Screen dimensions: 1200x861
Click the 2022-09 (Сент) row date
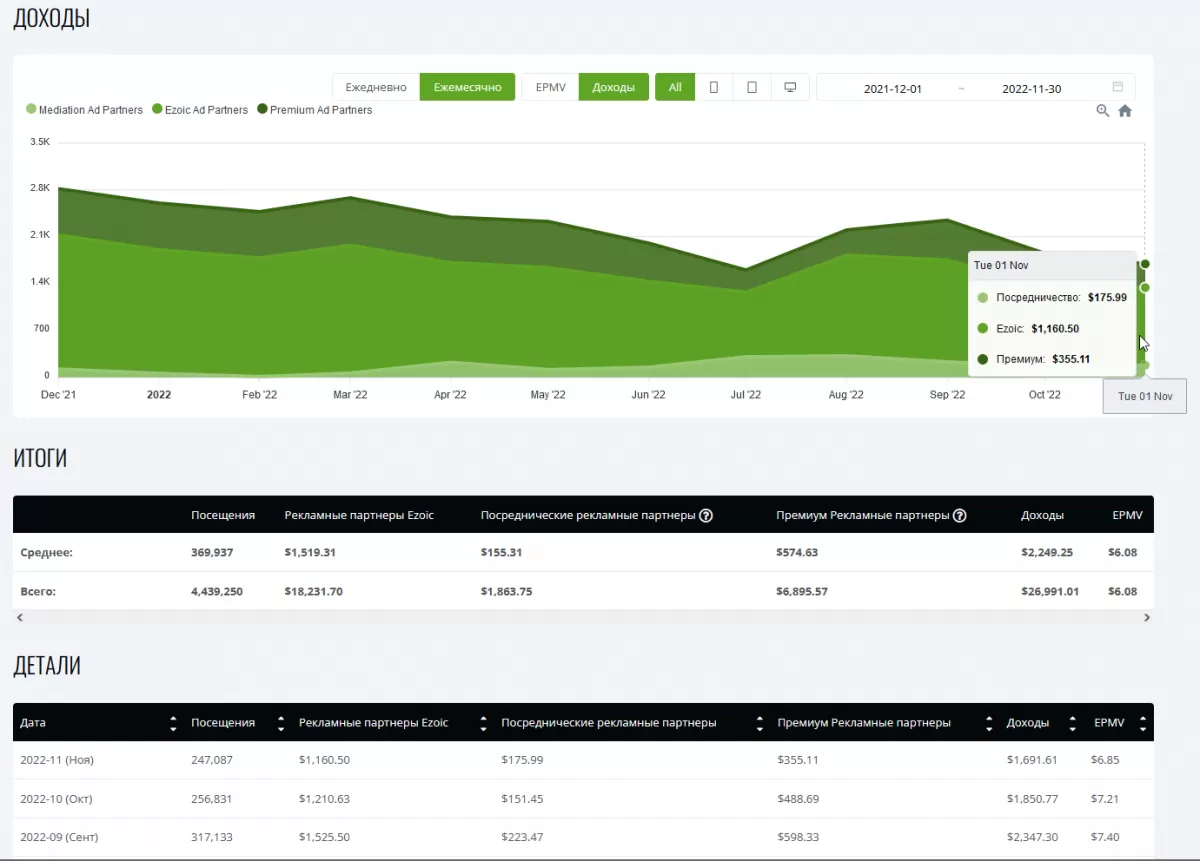59,837
